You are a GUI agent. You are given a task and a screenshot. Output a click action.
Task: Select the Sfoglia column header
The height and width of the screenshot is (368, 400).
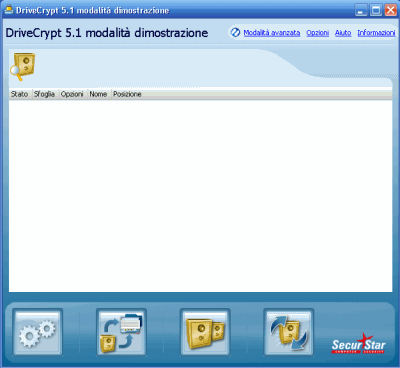click(x=44, y=94)
